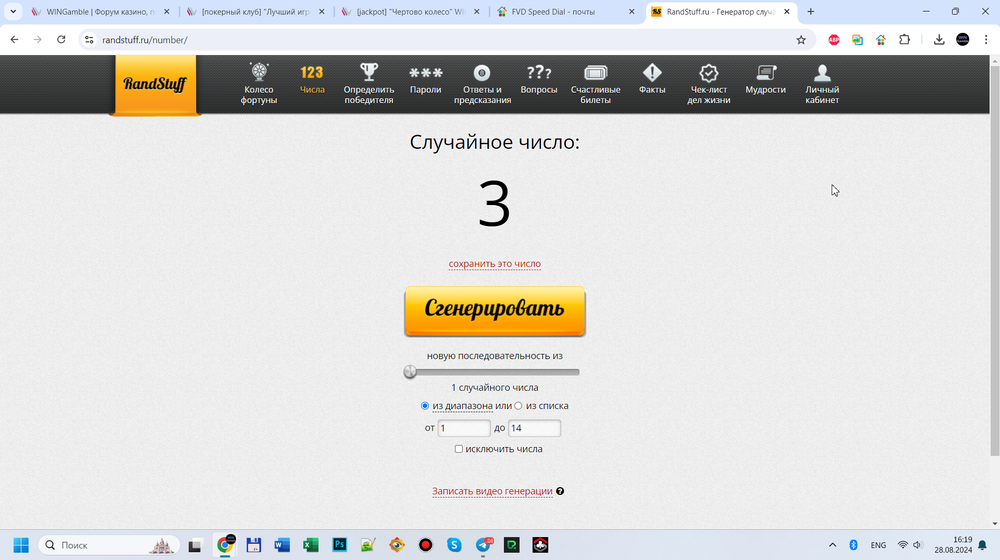This screenshot has width=1000, height=560.
Task: Open the notifications bell
Action: pos(983,545)
